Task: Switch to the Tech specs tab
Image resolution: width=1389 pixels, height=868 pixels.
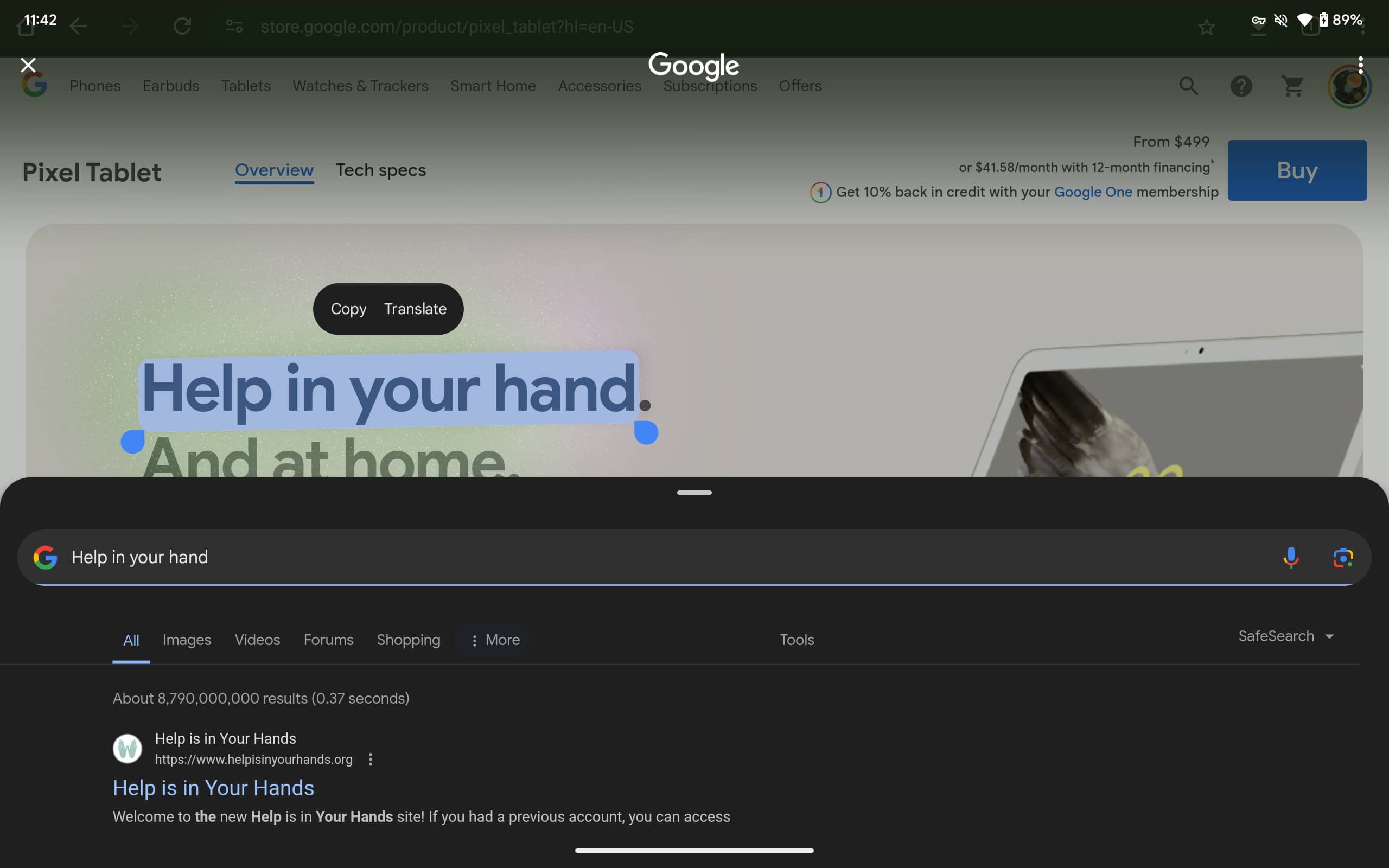Action: coord(380,170)
